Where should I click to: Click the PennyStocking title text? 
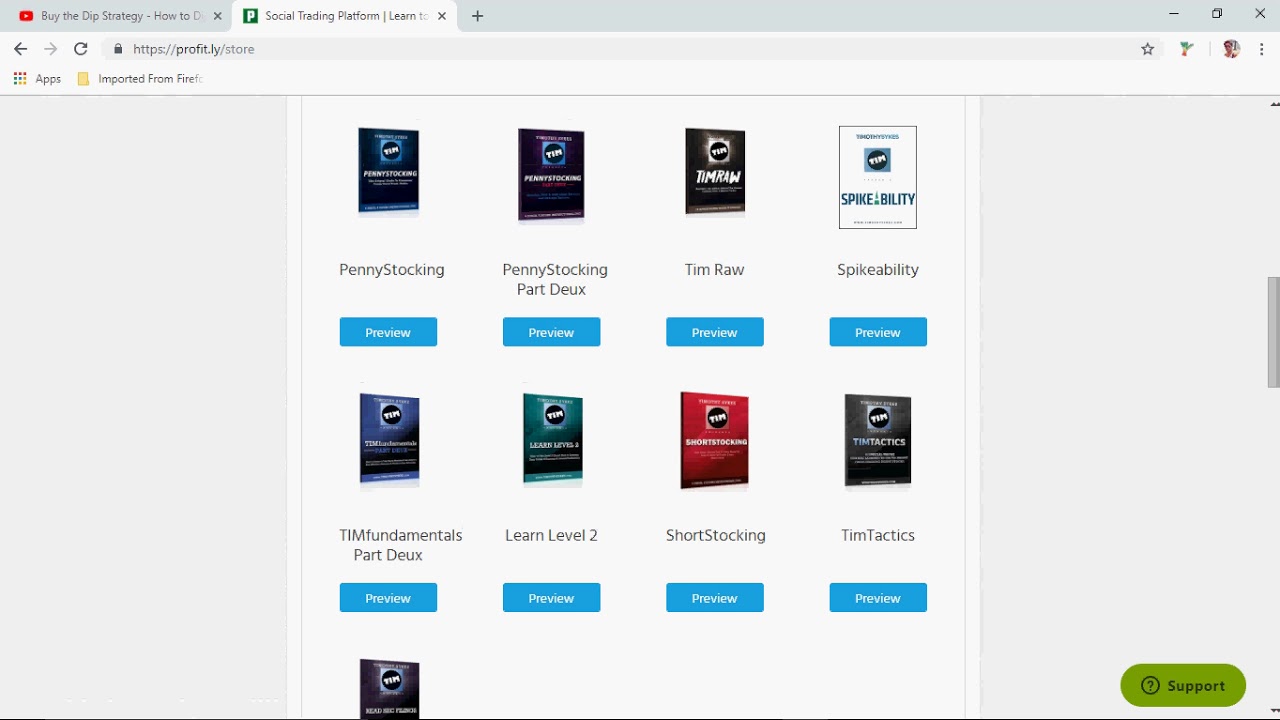click(392, 270)
